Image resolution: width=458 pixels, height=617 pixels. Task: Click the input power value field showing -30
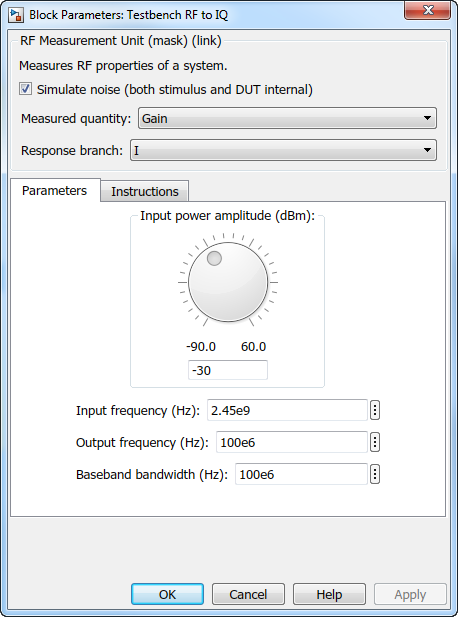point(228,370)
